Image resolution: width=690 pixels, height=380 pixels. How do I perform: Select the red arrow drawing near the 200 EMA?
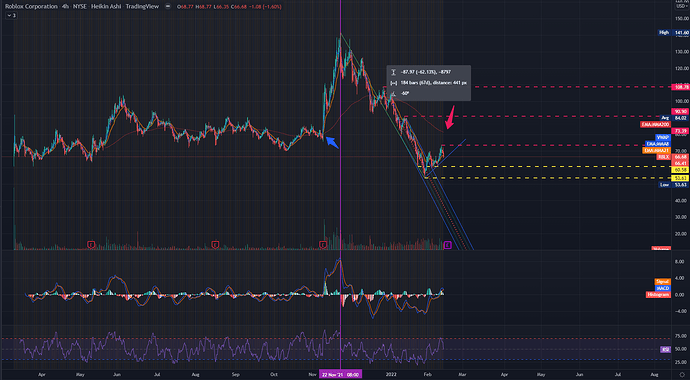click(450, 117)
